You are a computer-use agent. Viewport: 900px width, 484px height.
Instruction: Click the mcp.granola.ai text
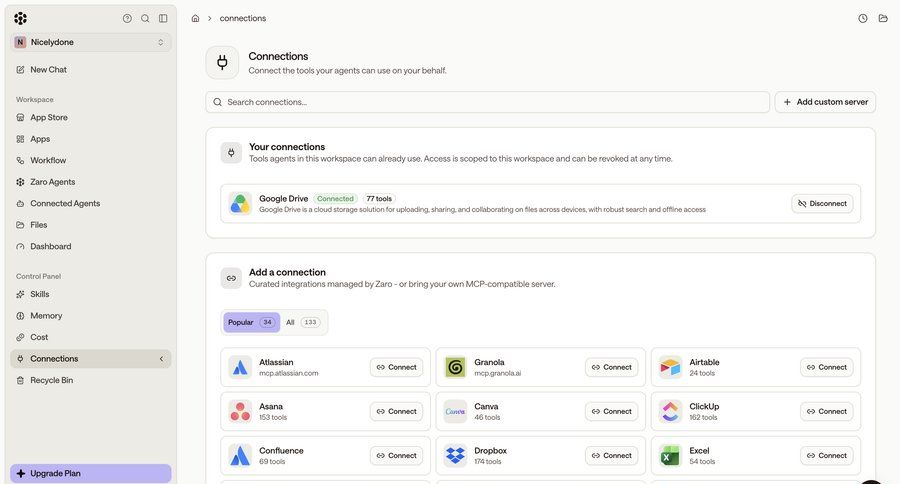pyautogui.click(x=498, y=373)
